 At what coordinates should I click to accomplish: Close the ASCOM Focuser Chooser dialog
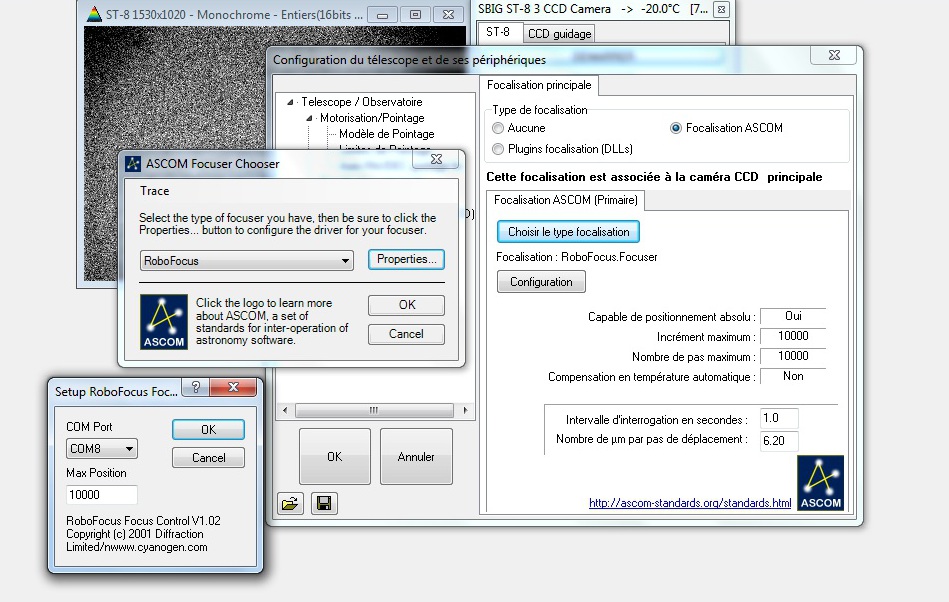(436, 159)
